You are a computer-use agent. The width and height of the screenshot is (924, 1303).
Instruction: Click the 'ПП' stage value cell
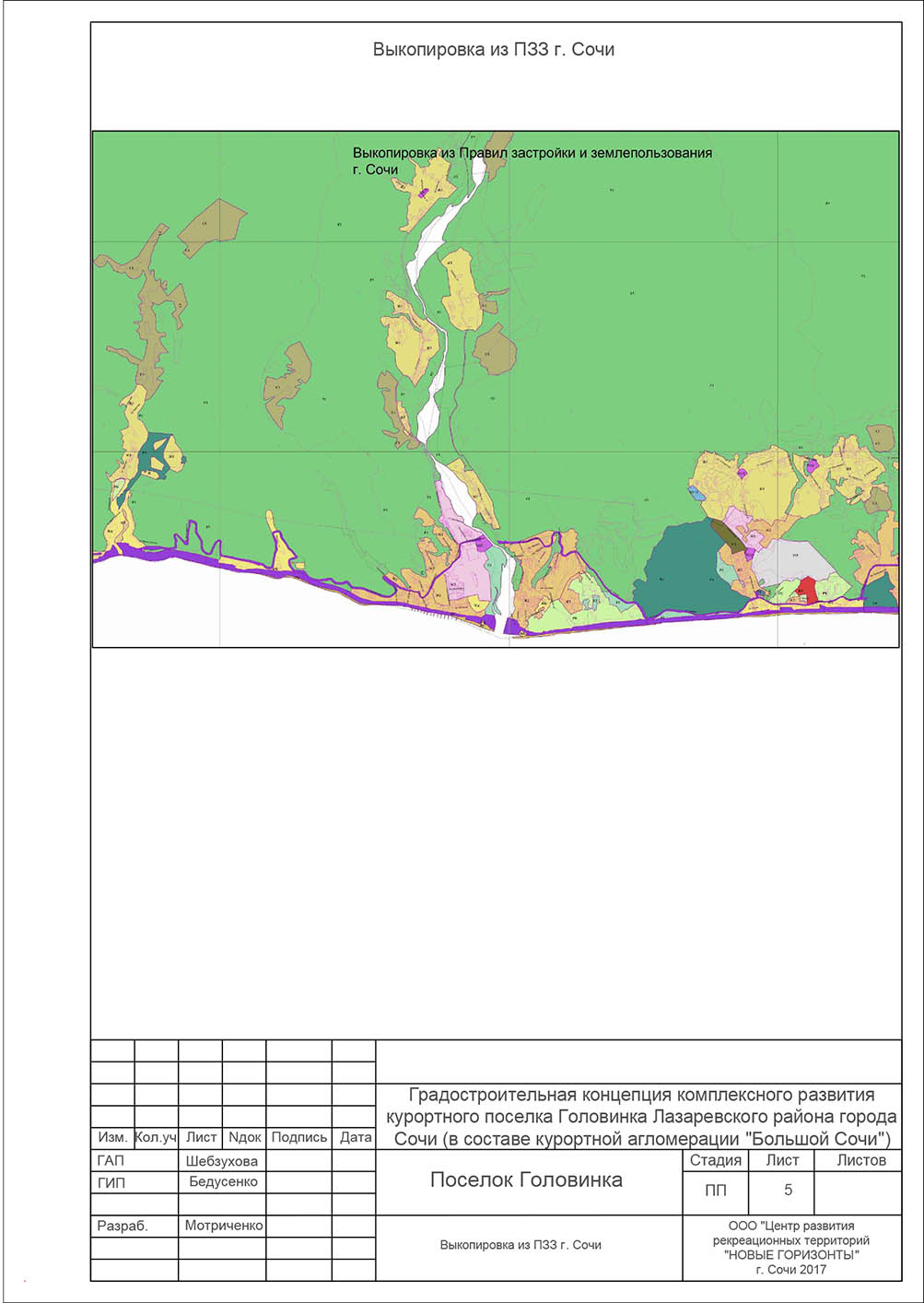coord(715,1191)
